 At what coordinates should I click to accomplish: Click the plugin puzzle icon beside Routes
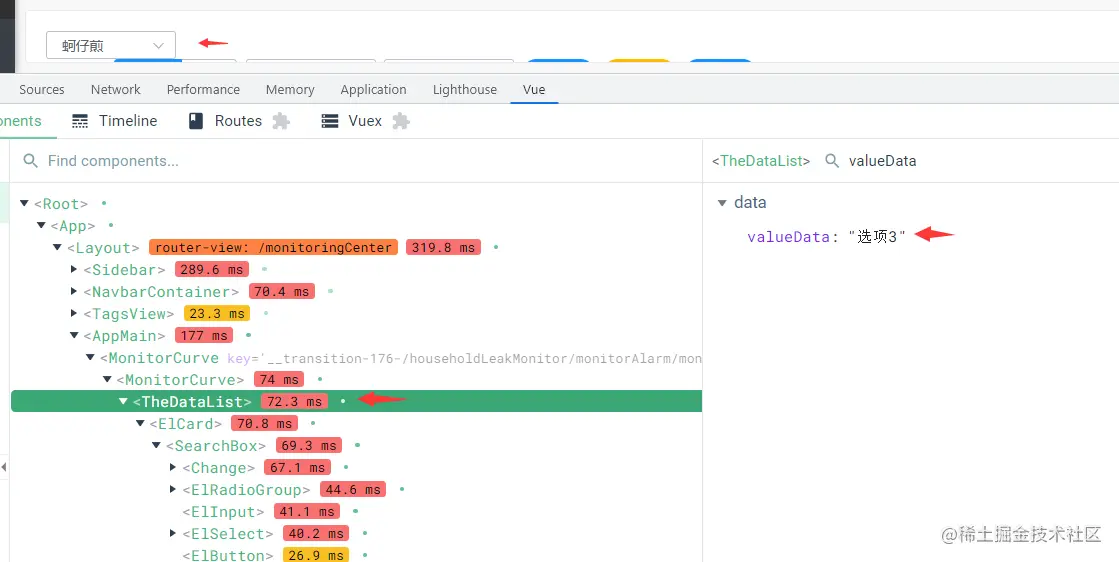(281, 121)
